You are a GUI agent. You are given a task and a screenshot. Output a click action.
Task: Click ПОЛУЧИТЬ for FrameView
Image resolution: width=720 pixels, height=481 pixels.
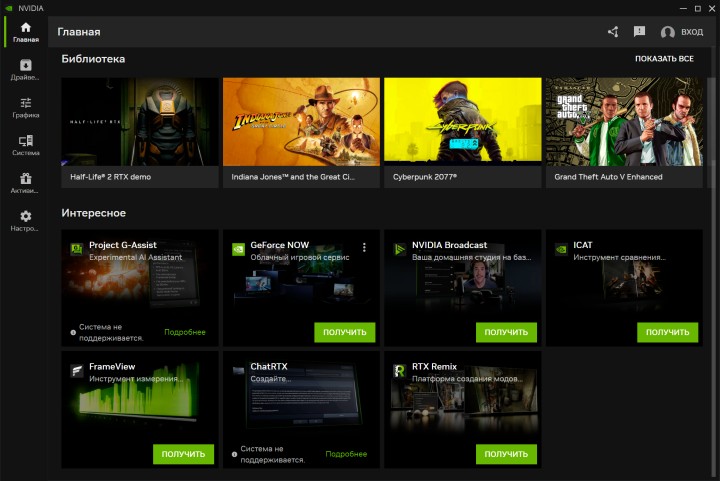(183, 454)
